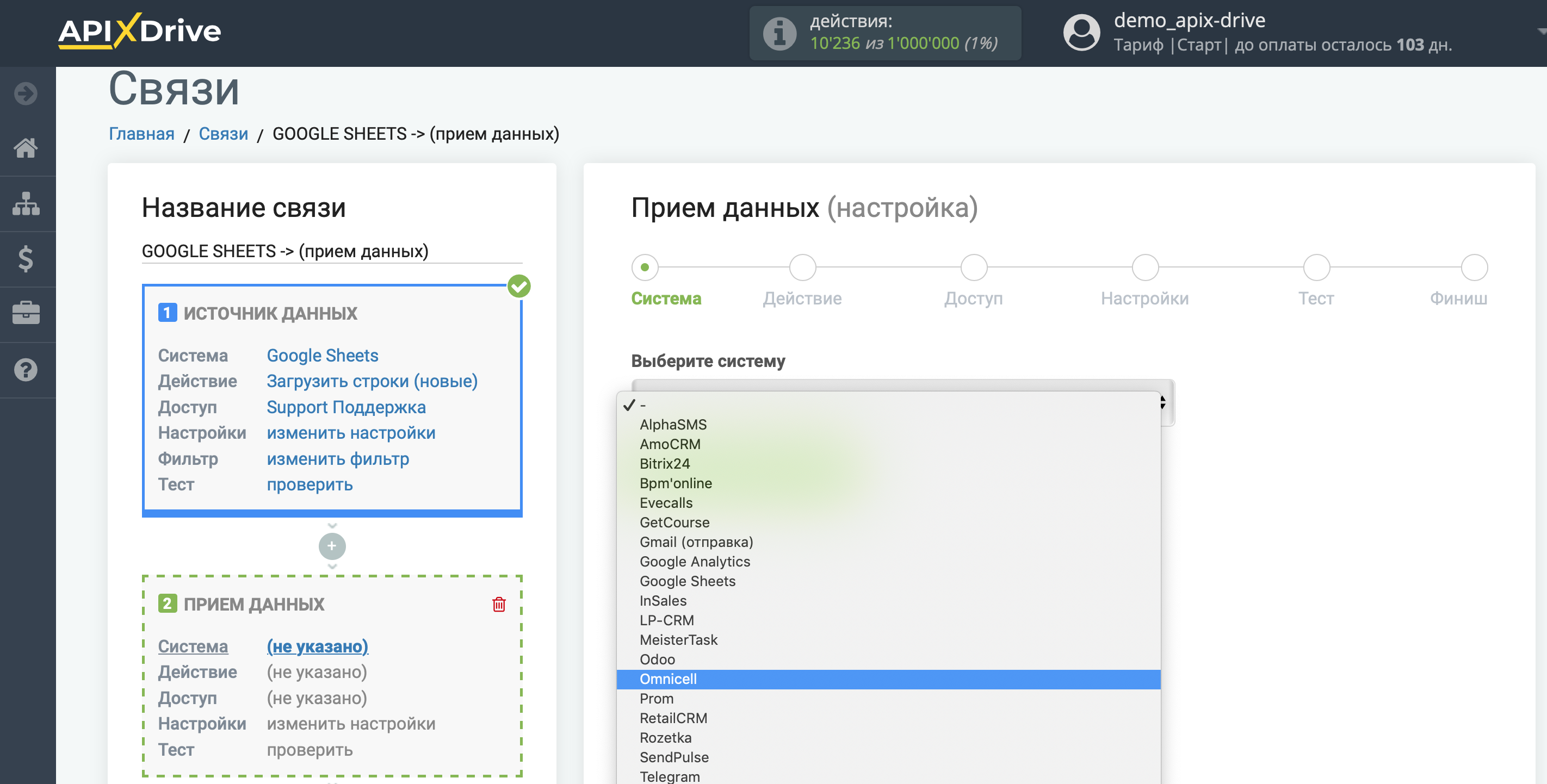Choose GetCourse from the system list

pos(888,522)
